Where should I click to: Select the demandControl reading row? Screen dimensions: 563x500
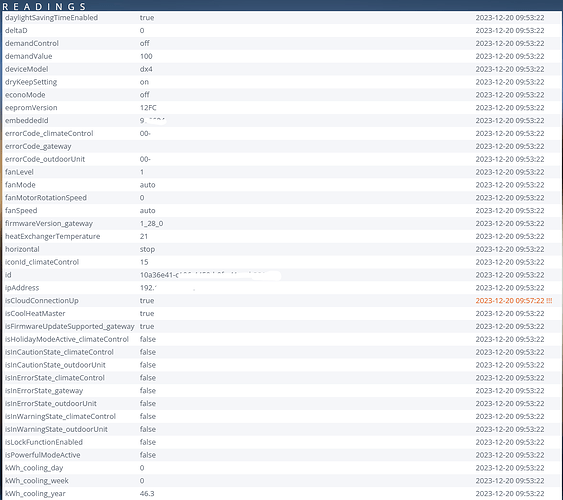tap(281, 43)
